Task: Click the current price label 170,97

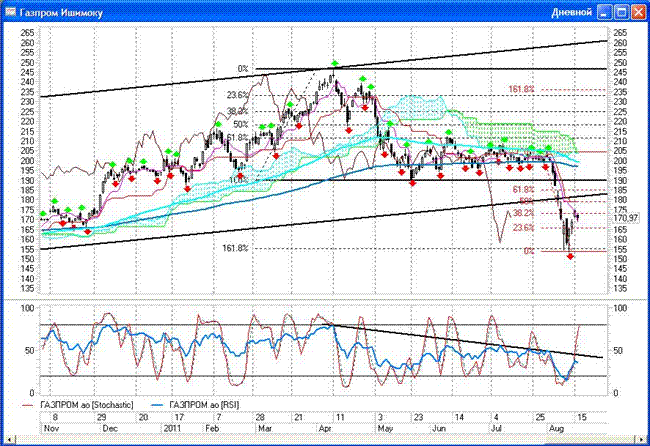Action: click(x=625, y=217)
